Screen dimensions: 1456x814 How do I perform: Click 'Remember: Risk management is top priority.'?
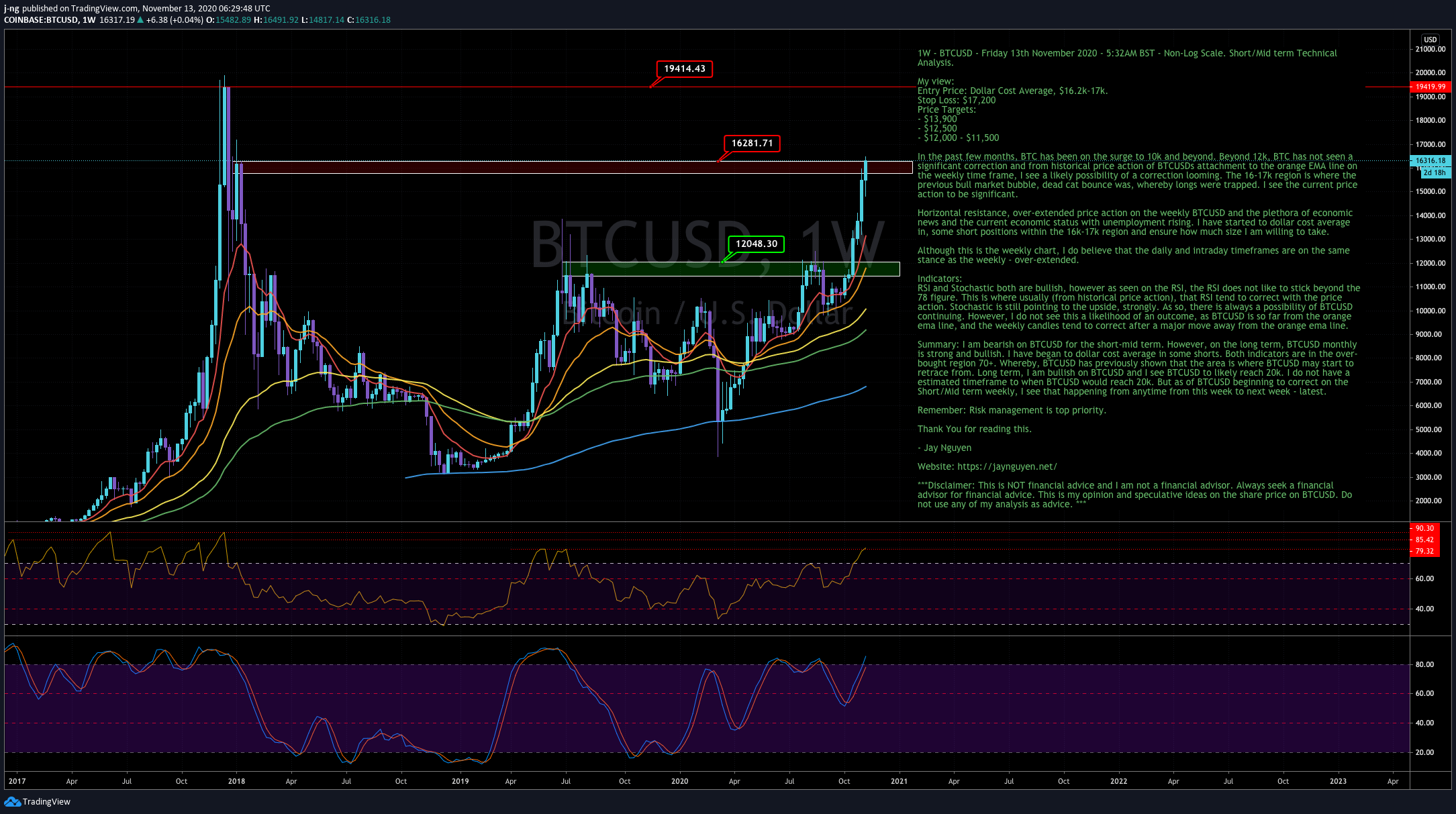coord(1012,410)
